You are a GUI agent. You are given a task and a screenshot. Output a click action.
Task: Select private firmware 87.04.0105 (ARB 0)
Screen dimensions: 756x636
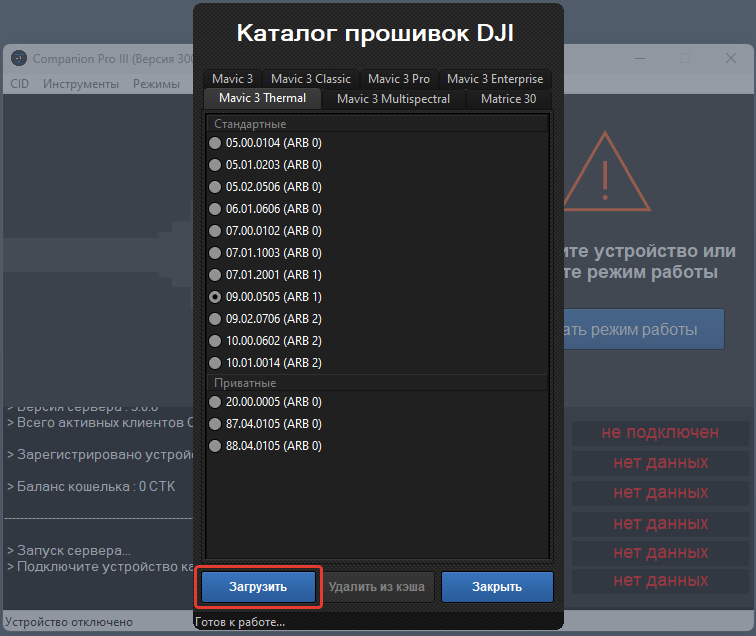(x=215, y=424)
